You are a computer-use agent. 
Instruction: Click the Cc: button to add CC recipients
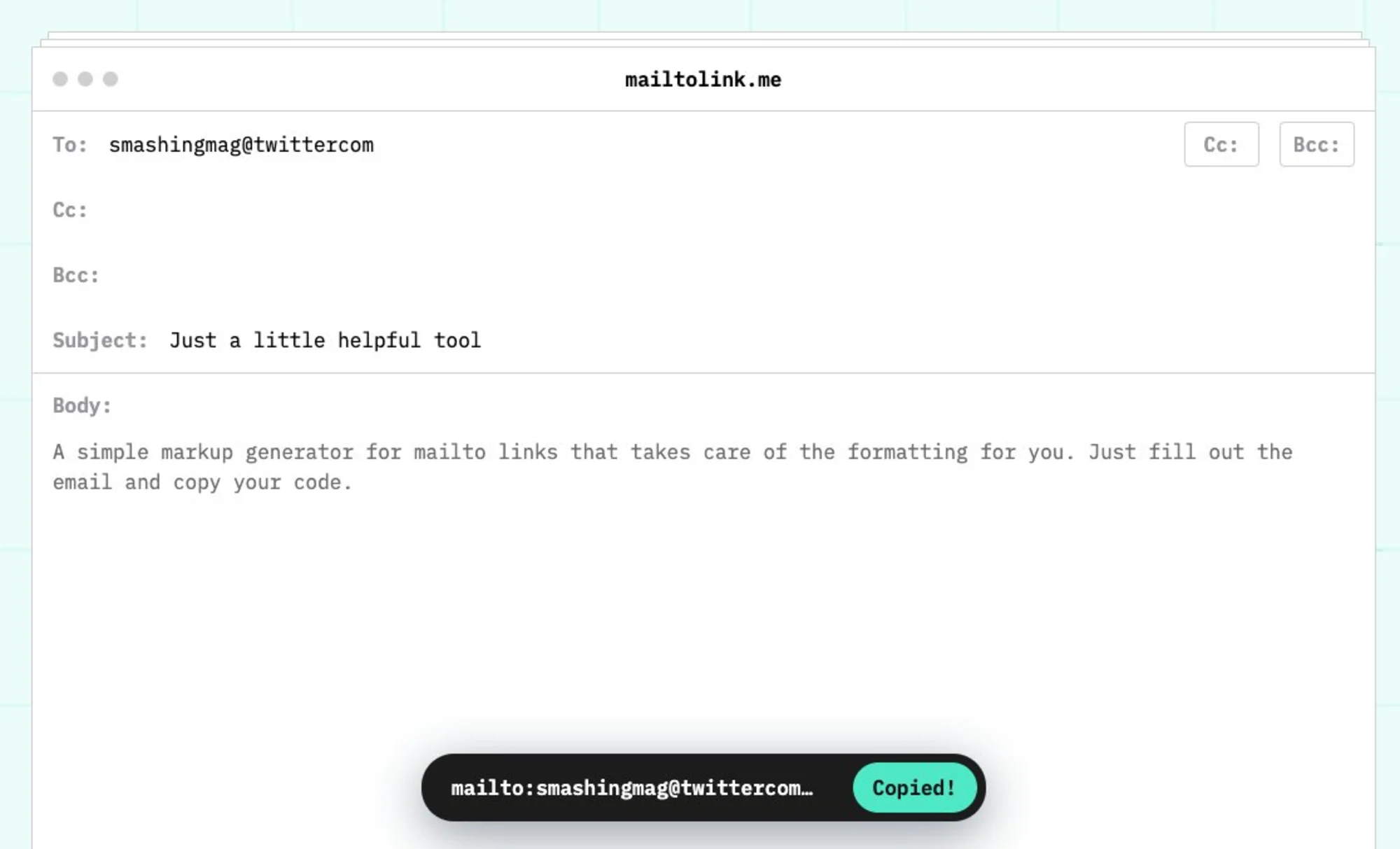coord(1221,144)
